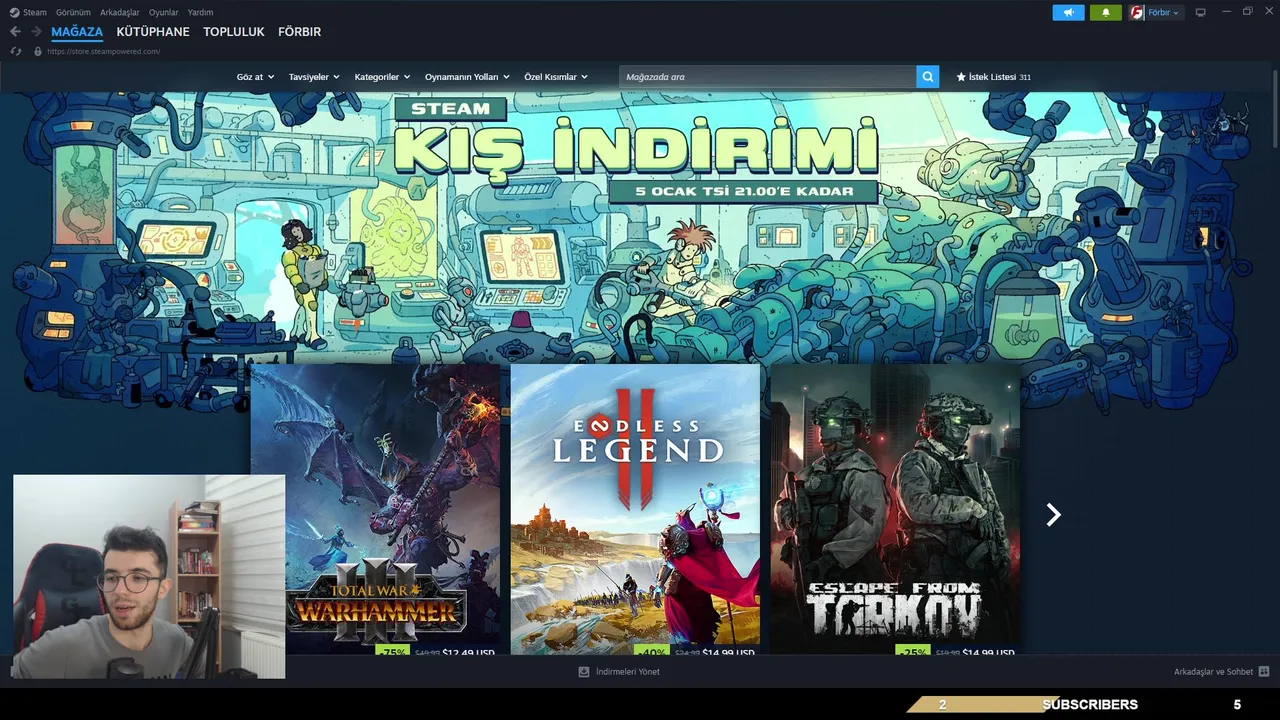Switch to Big Picture mode monitor icon
Screen dimensions: 1280x720
coord(1201,12)
